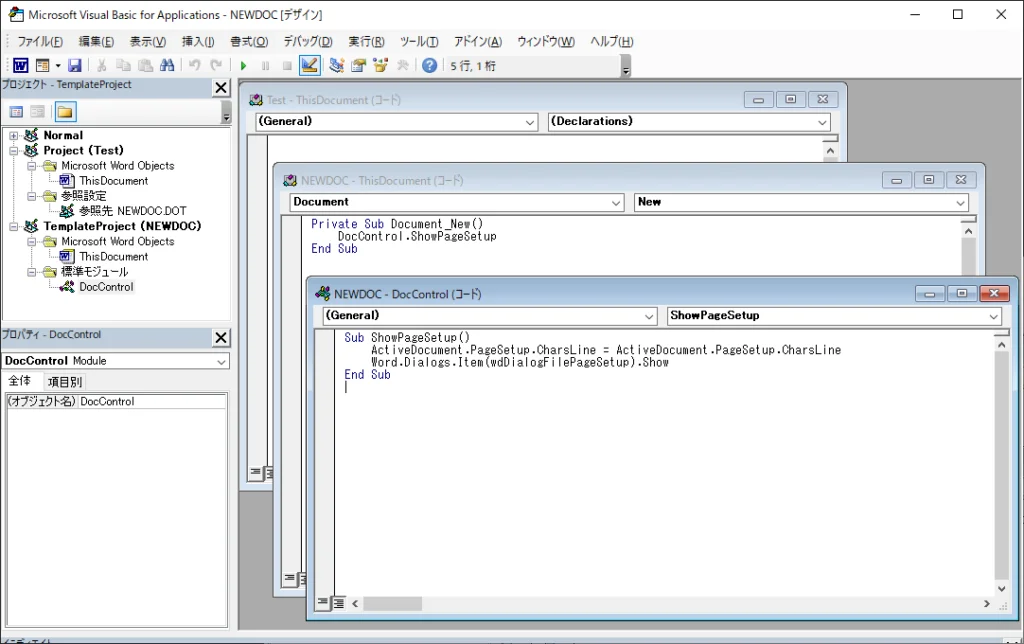1024x644 pixels.
Task: Open Find with the binoculars icon
Action: [167, 65]
